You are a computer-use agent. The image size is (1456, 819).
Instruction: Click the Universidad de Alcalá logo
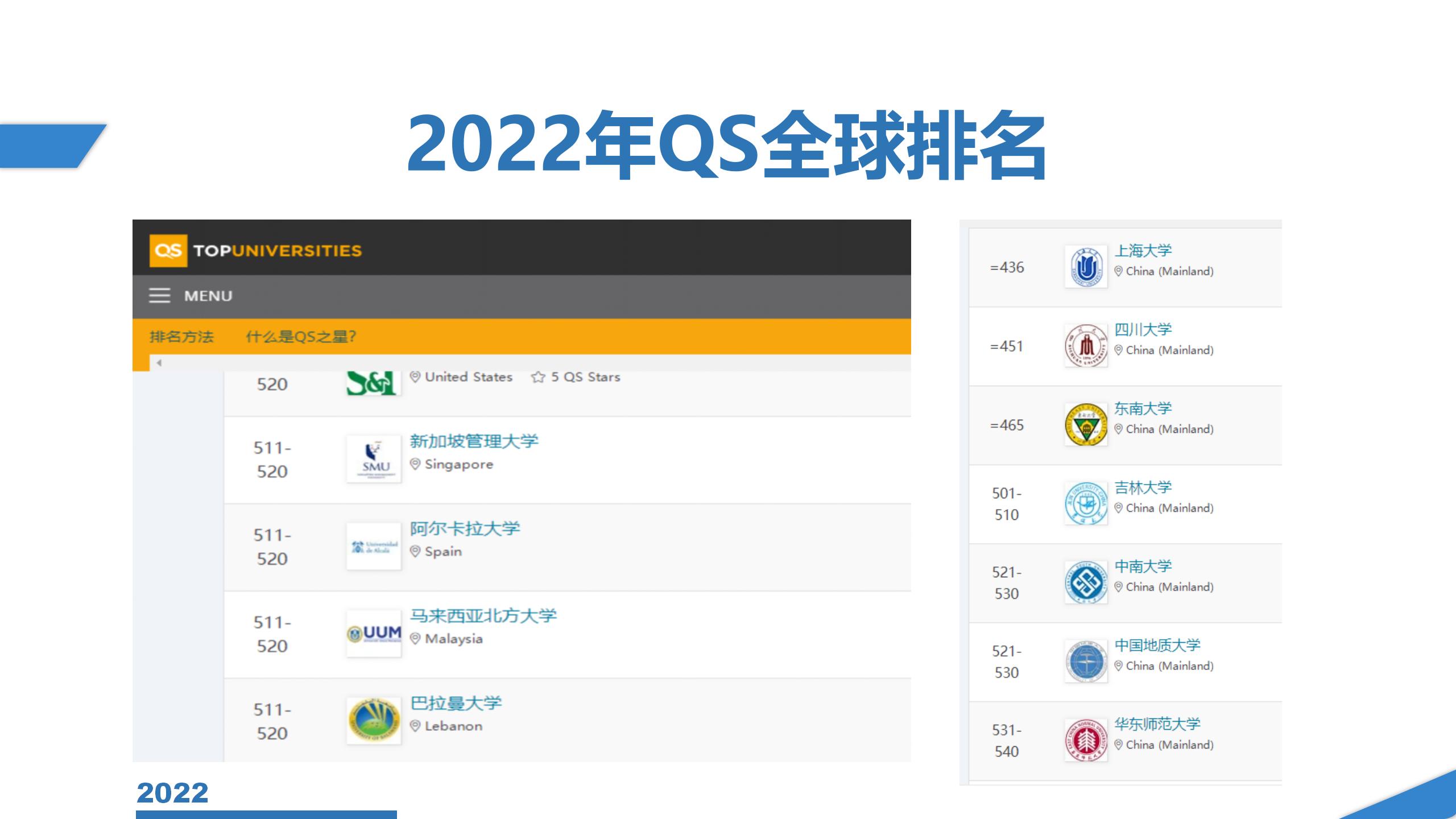[374, 547]
